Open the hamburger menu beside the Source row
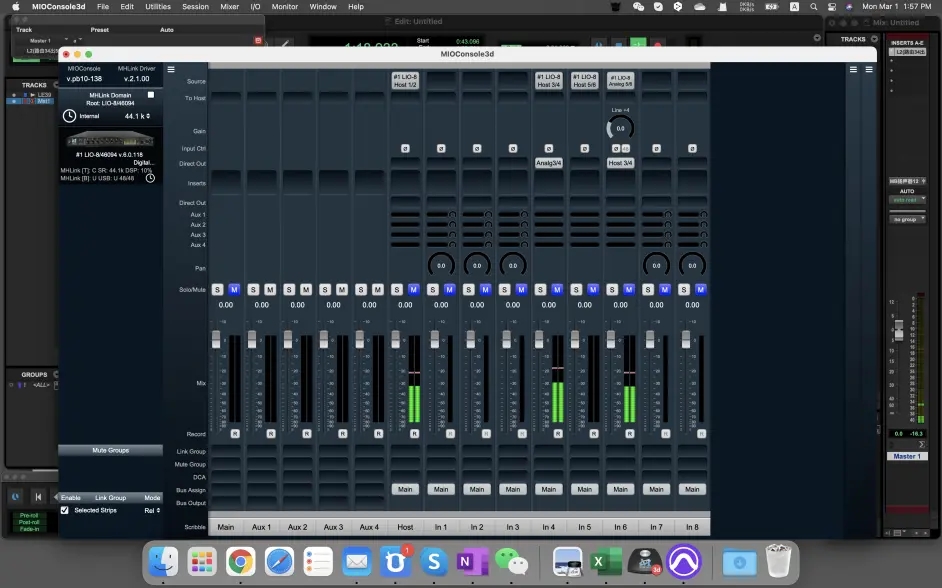 tap(171, 70)
